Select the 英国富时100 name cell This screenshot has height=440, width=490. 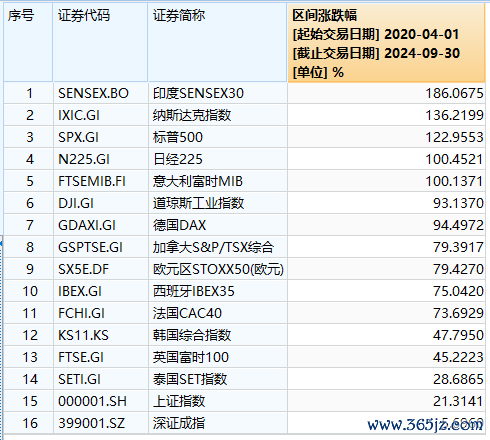click(218, 357)
